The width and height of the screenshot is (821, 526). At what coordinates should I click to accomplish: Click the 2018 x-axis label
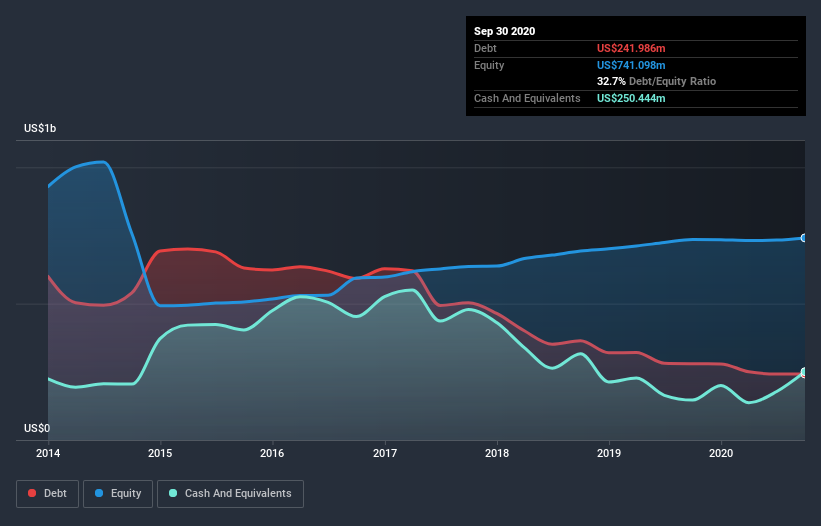(x=497, y=453)
